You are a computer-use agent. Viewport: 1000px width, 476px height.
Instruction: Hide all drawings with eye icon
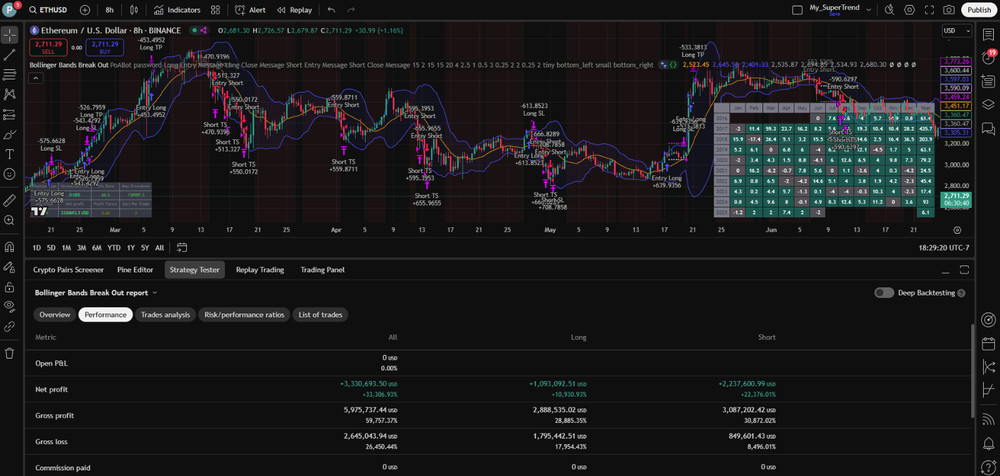tap(10, 306)
